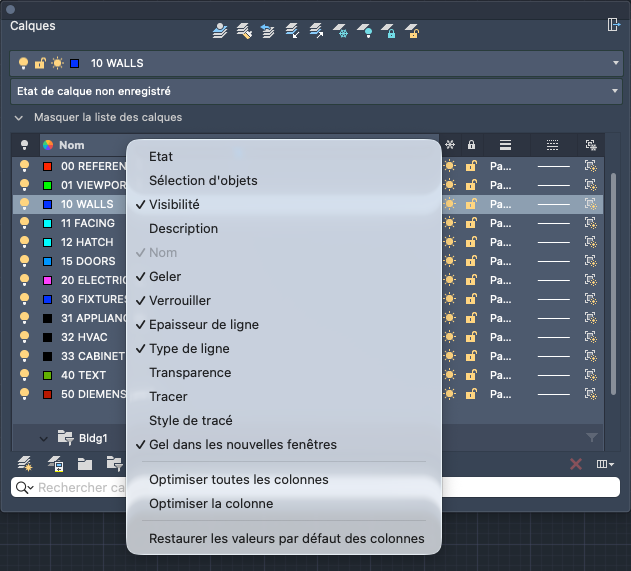Open linetype line of 31 APPLIANCE layer
This screenshot has height=571, width=631.
pyautogui.click(x=554, y=318)
